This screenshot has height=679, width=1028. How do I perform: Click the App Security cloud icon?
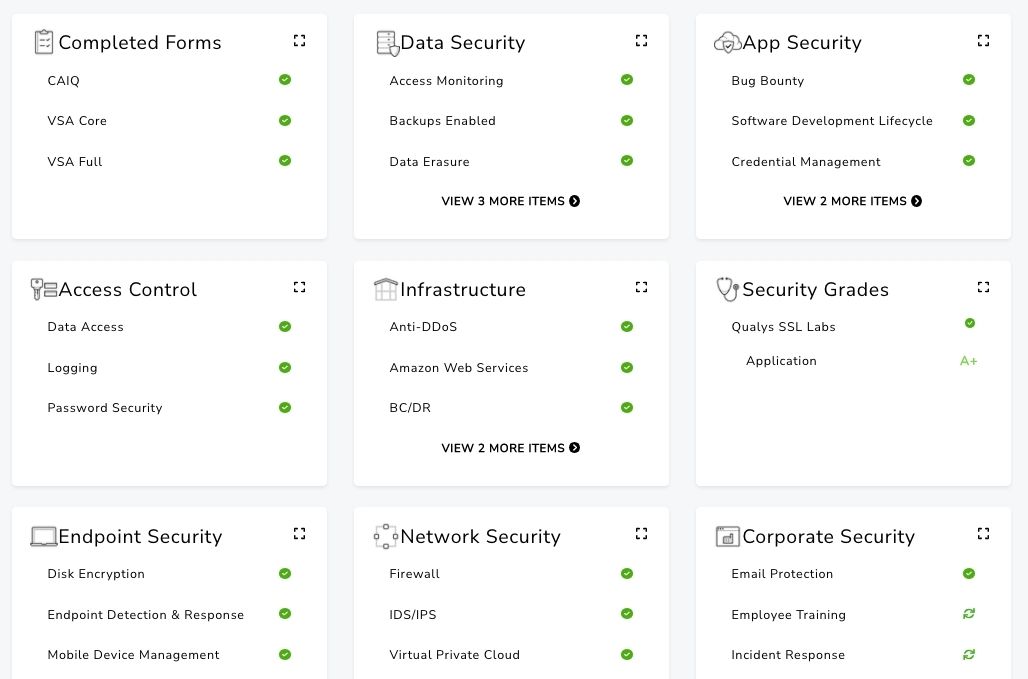[x=727, y=43]
